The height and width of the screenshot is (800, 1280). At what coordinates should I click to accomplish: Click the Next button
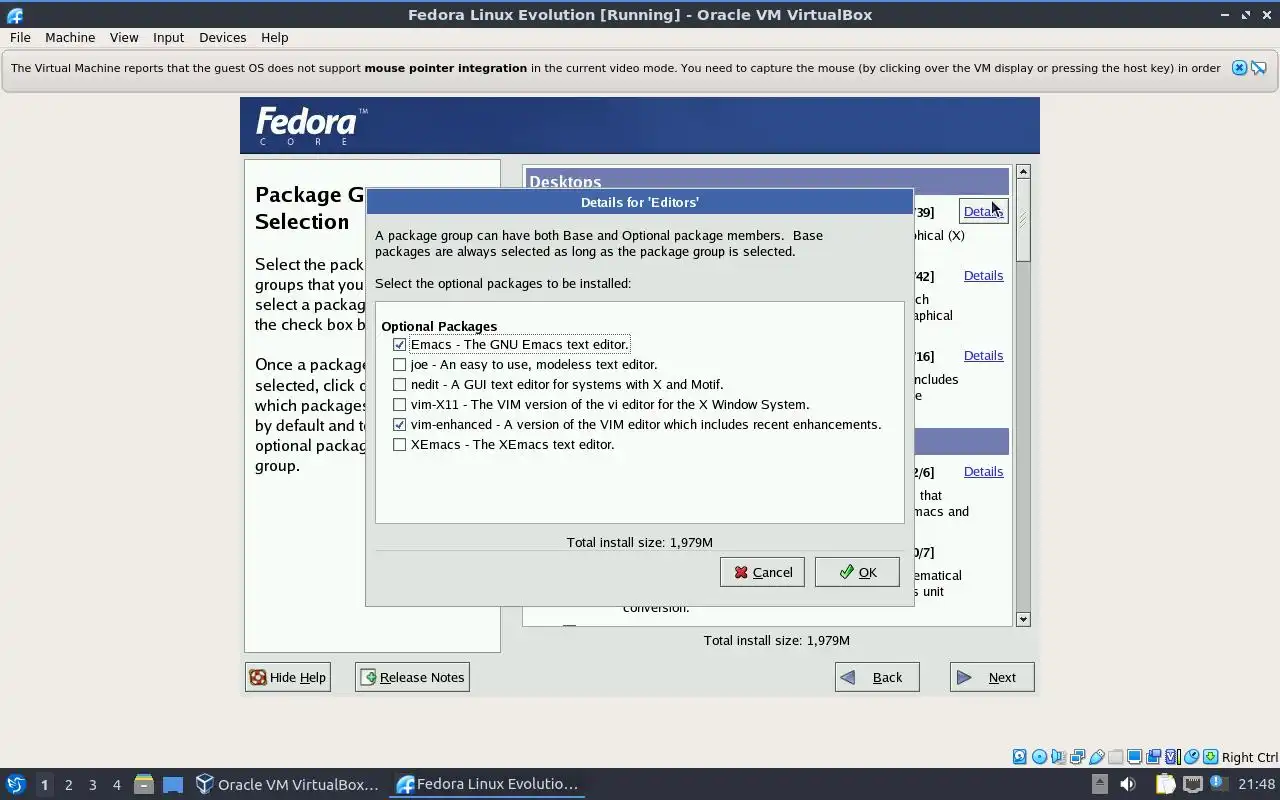(x=992, y=677)
